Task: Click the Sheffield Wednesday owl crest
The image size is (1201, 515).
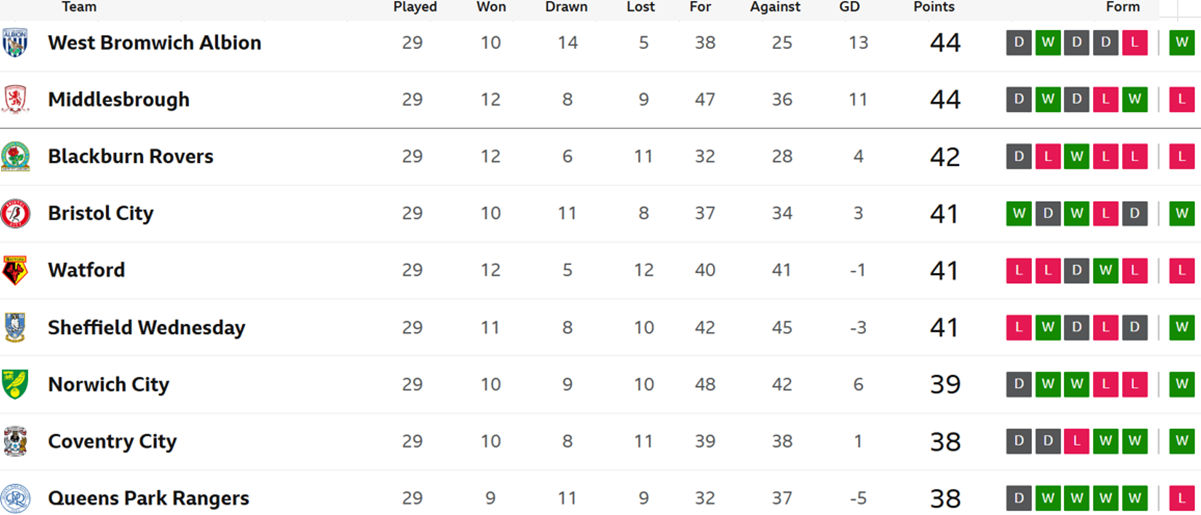Action: click(14, 328)
